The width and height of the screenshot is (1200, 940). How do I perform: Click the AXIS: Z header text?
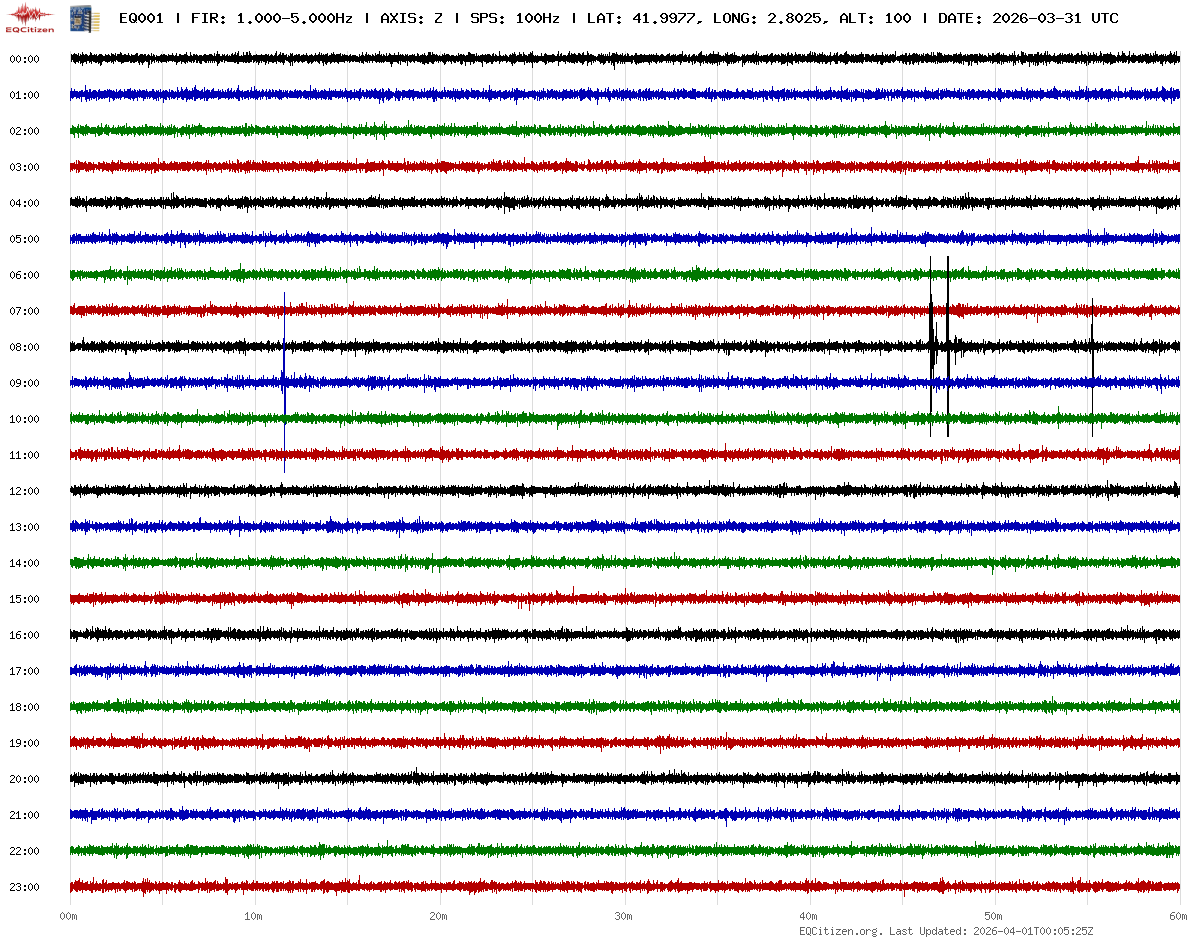click(411, 19)
